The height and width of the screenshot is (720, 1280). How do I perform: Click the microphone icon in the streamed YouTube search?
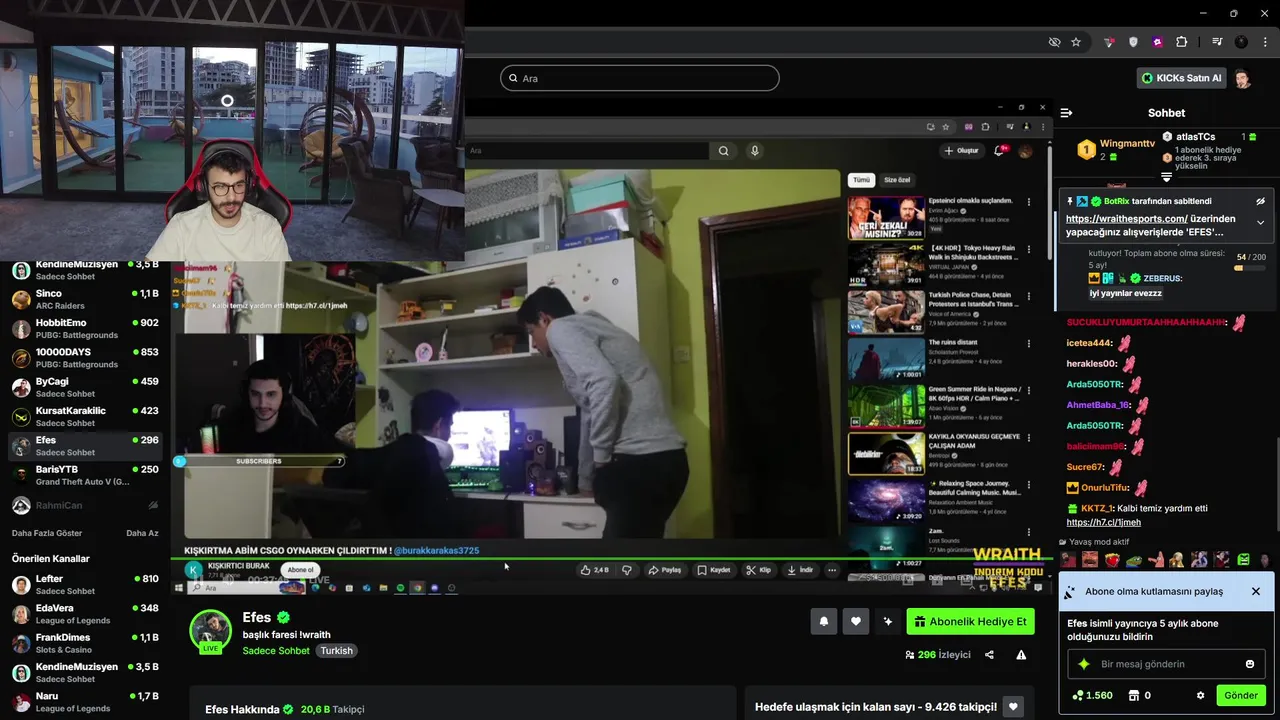pyautogui.click(x=755, y=151)
